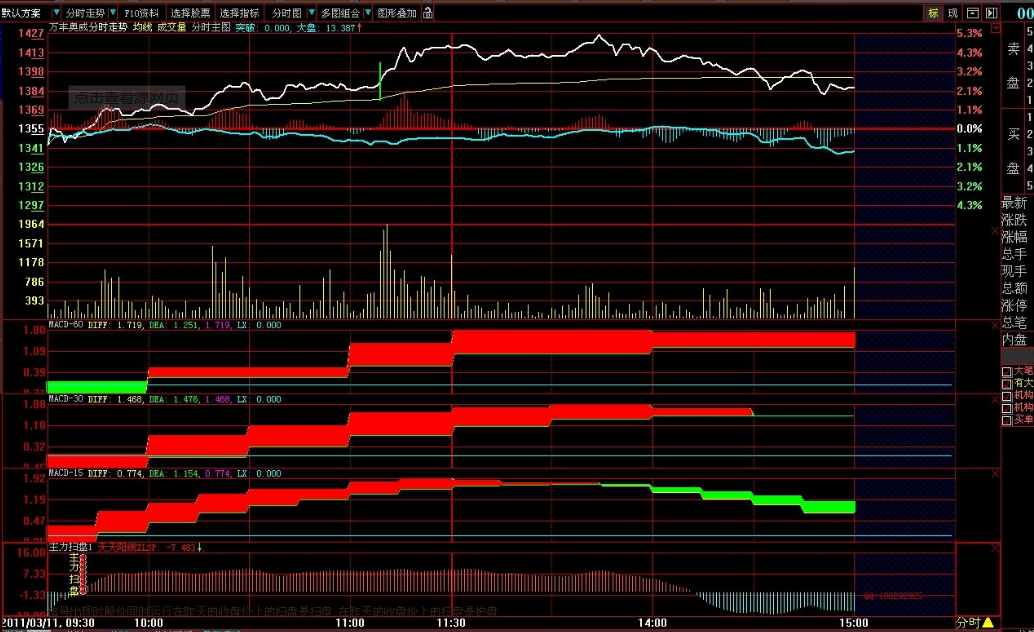Open the 选择指标 menu
The height and width of the screenshot is (632, 1034).
point(240,13)
